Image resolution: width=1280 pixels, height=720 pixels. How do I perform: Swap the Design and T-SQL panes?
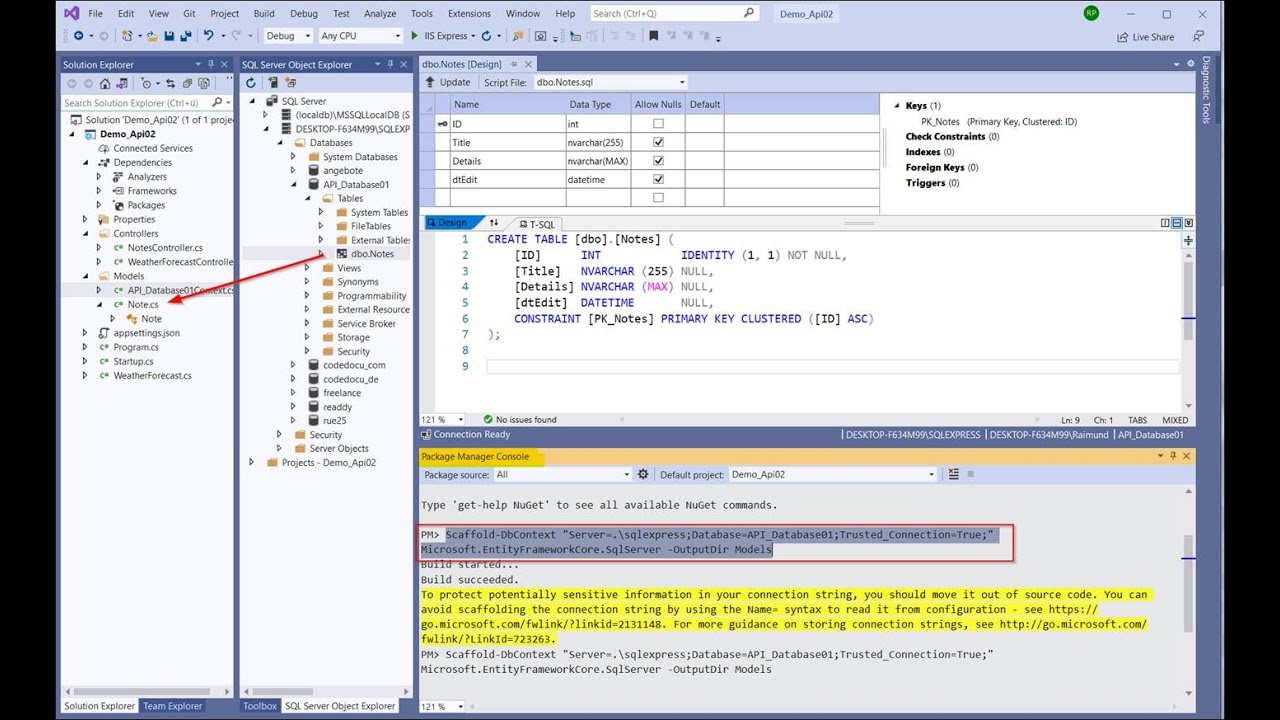click(x=494, y=223)
